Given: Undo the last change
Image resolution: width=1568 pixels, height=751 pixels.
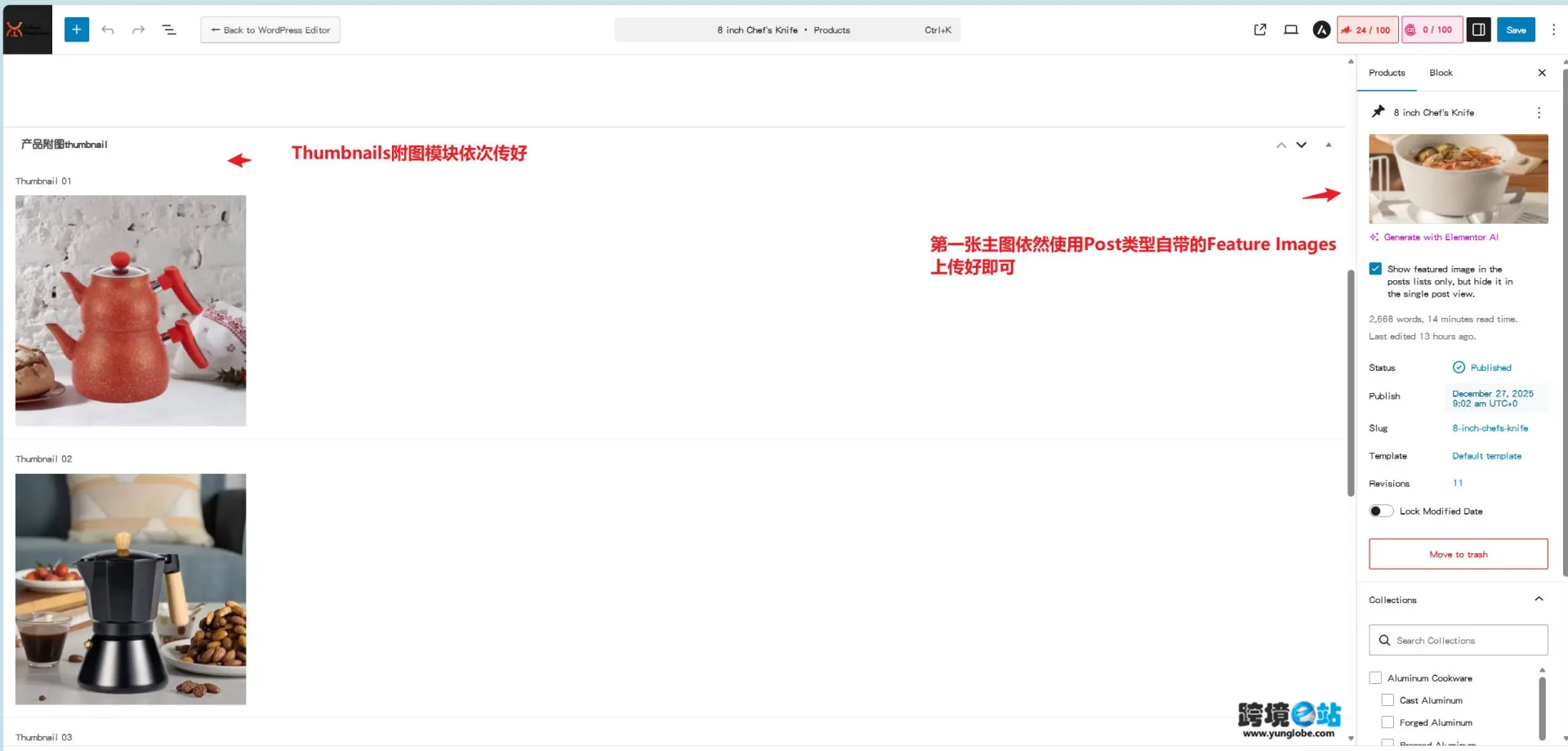Looking at the screenshot, I should [108, 30].
